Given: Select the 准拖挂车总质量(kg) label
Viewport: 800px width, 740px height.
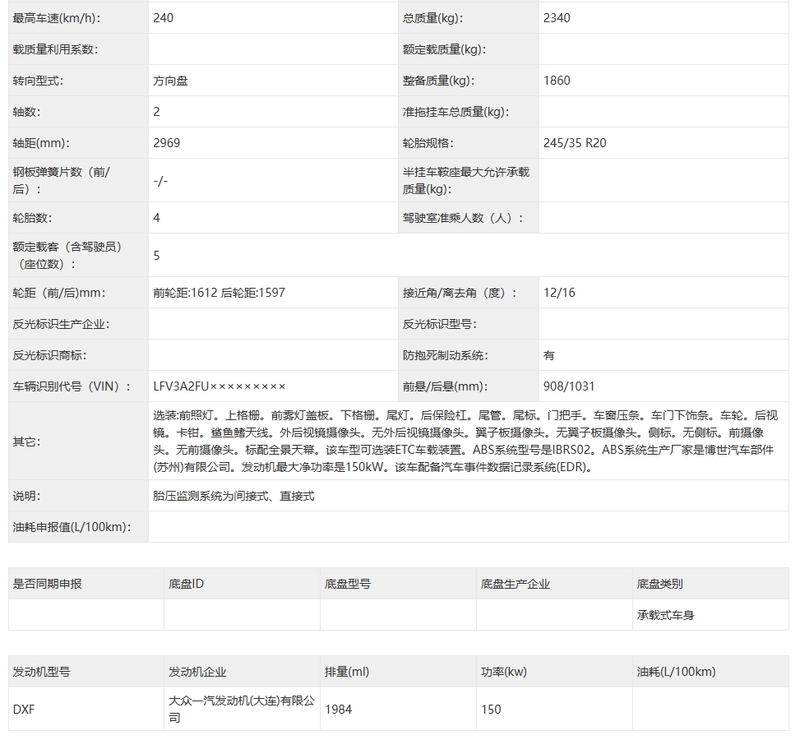Looking at the screenshot, I should click(x=456, y=112).
